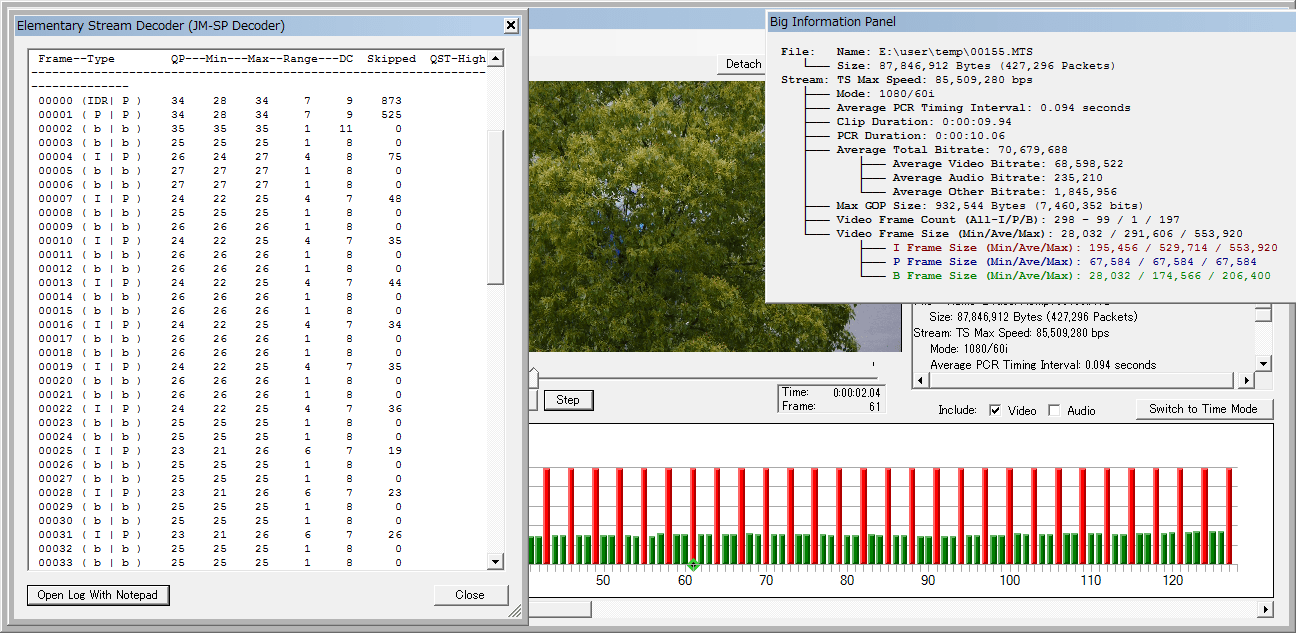This screenshot has height=633, width=1296.
Task: Click the frame chart horizontal scrollbar thumb
Action: pyautogui.click(x=560, y=609)
